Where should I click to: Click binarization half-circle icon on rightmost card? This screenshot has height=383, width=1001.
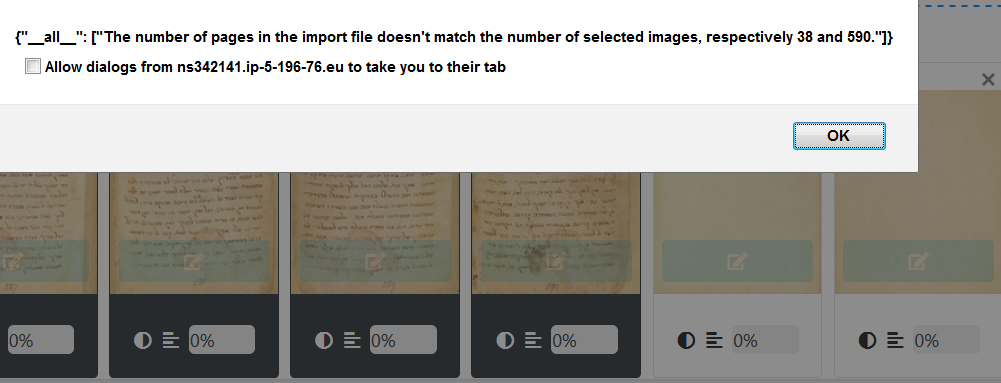click(867, 340)
